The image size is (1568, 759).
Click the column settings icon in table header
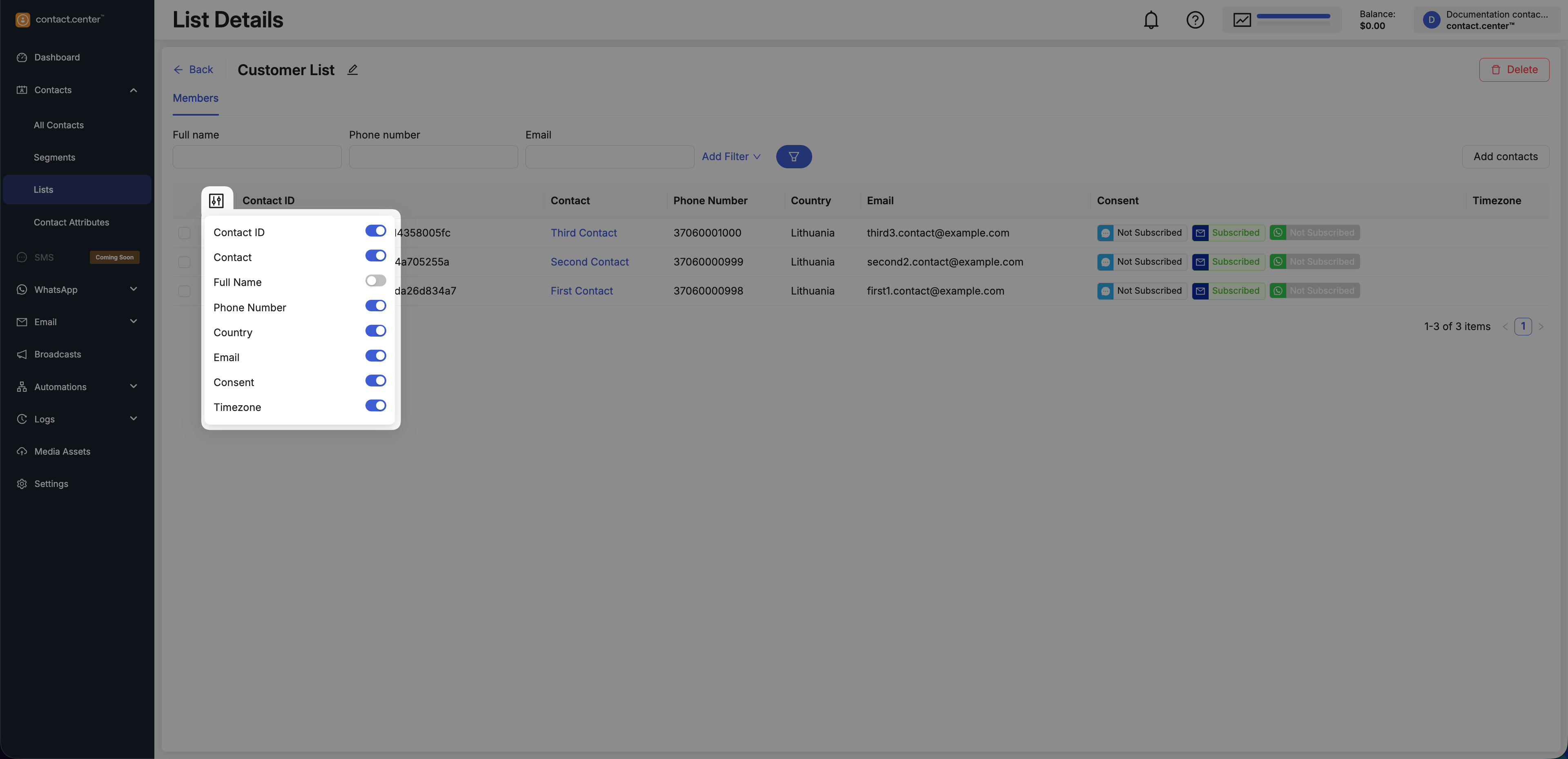click(216, 201)
